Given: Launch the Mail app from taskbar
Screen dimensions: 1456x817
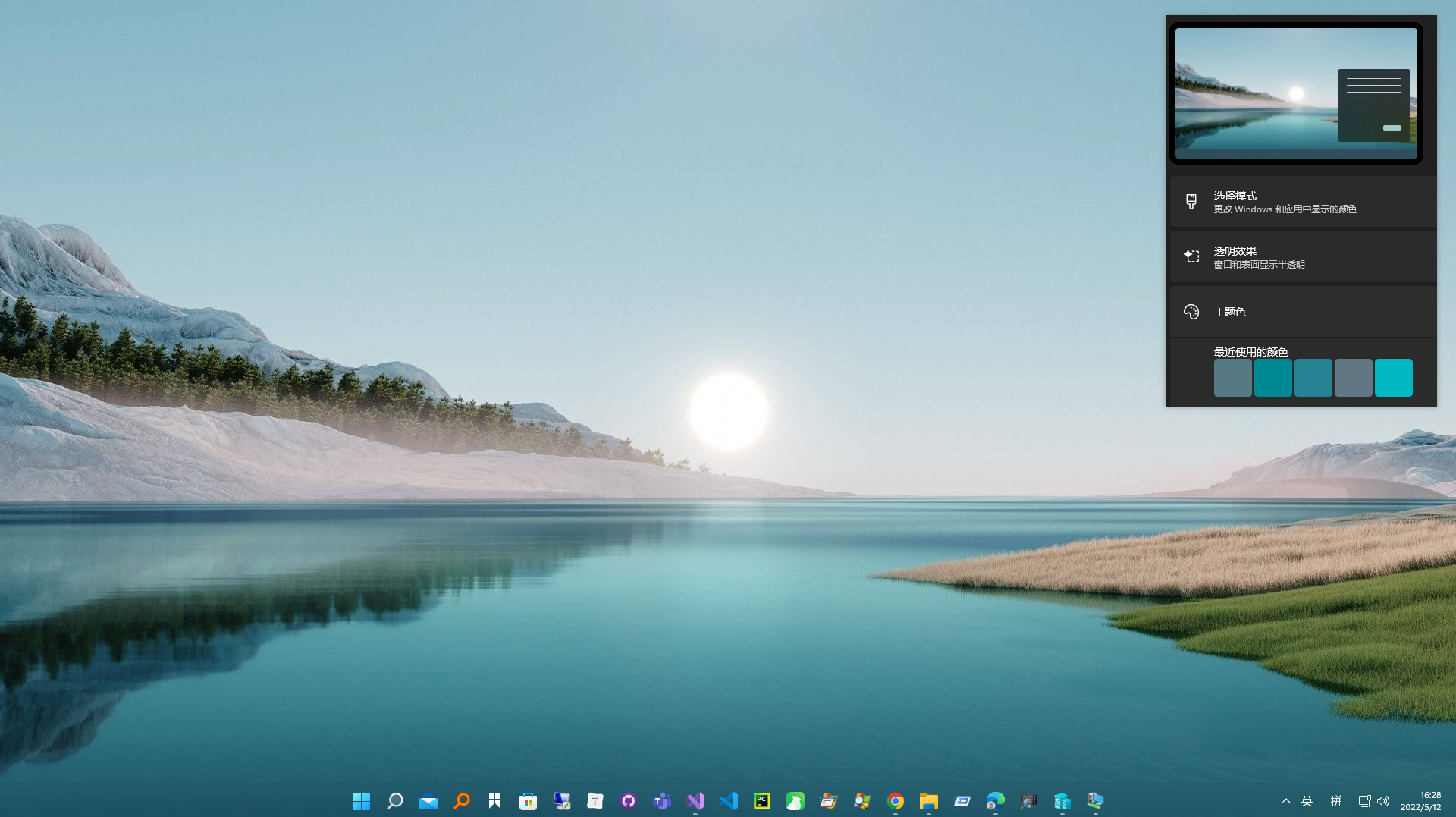Looking at the screenshot, I should [428, 801].
